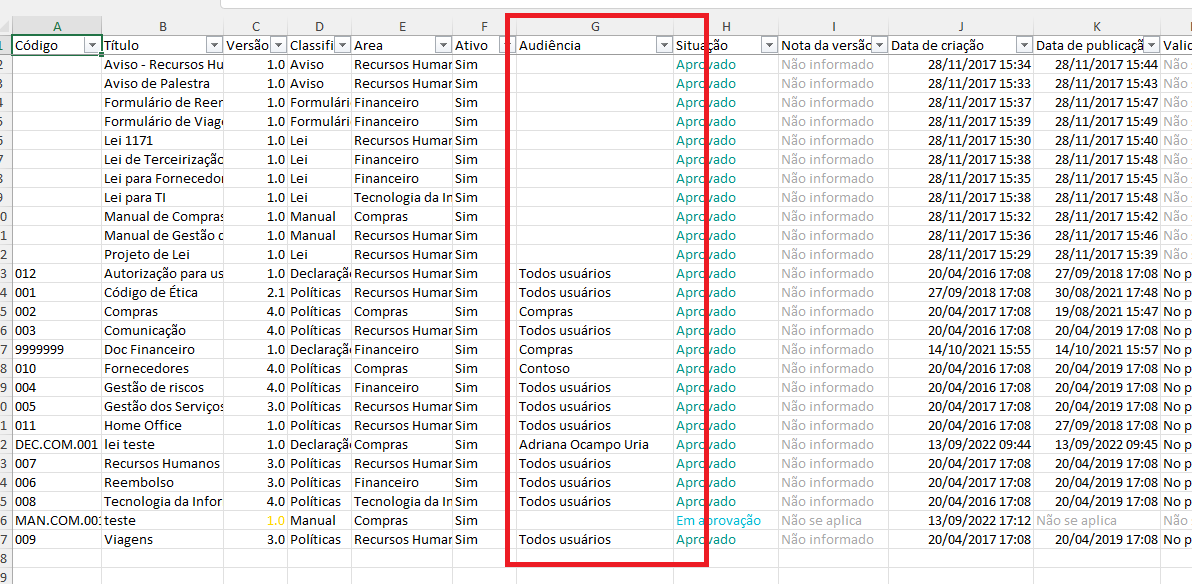Open the Nota da versão filter dropdown
The image size is (1192, 584).
[x=880, y=46]
